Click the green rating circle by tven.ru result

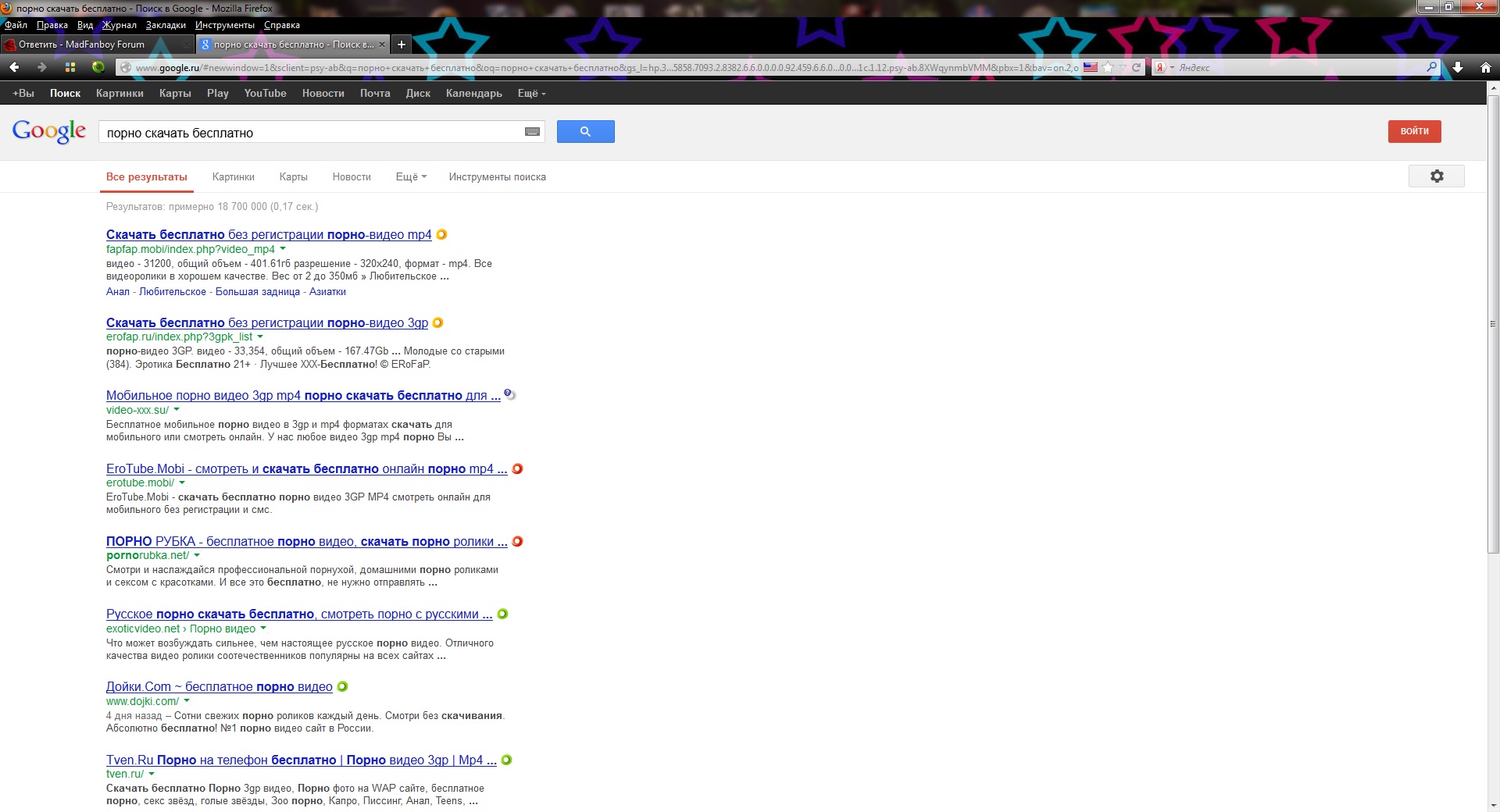pos(506,760)
